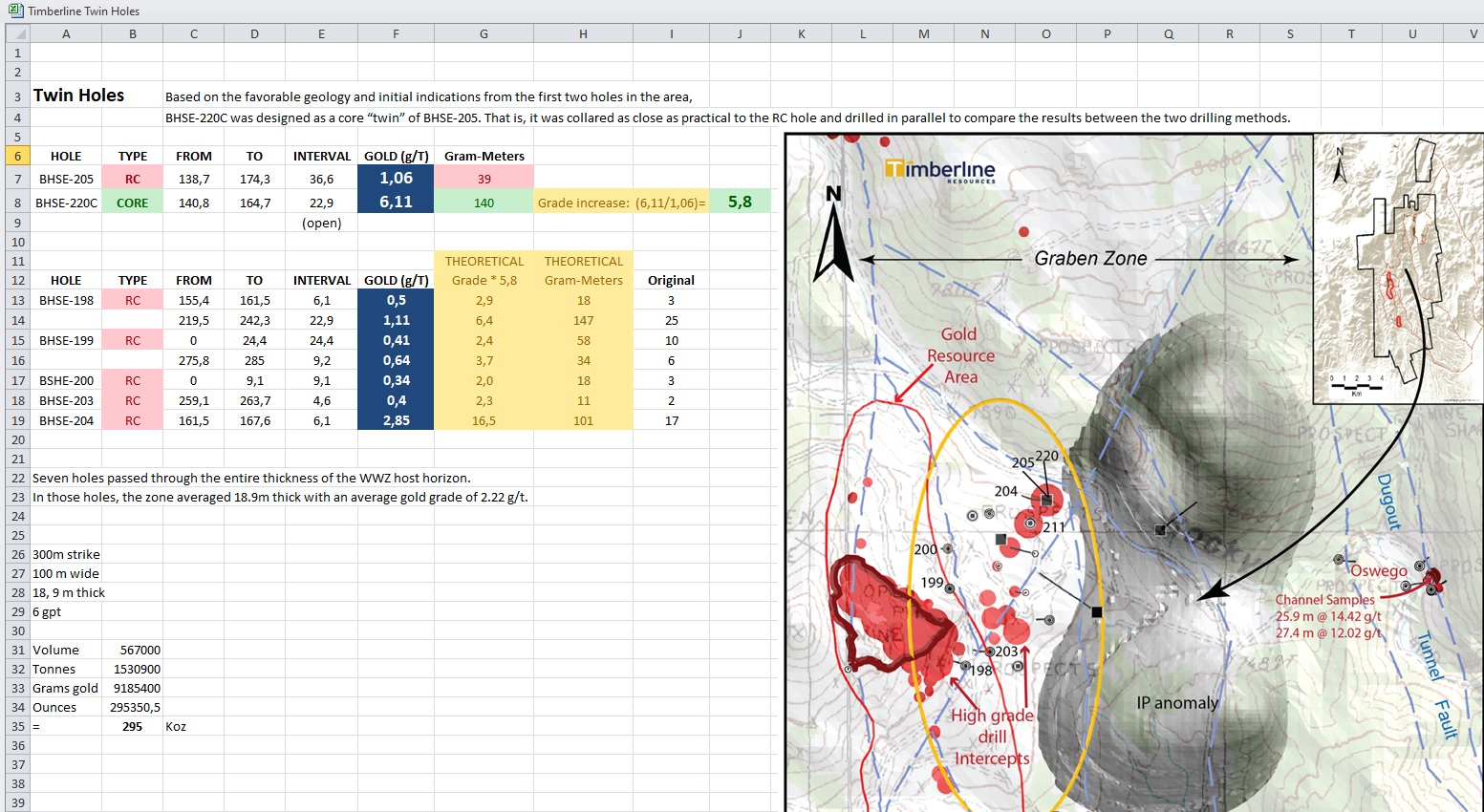Click the text starting "Based on the favorable geology"

coord(429,96)
